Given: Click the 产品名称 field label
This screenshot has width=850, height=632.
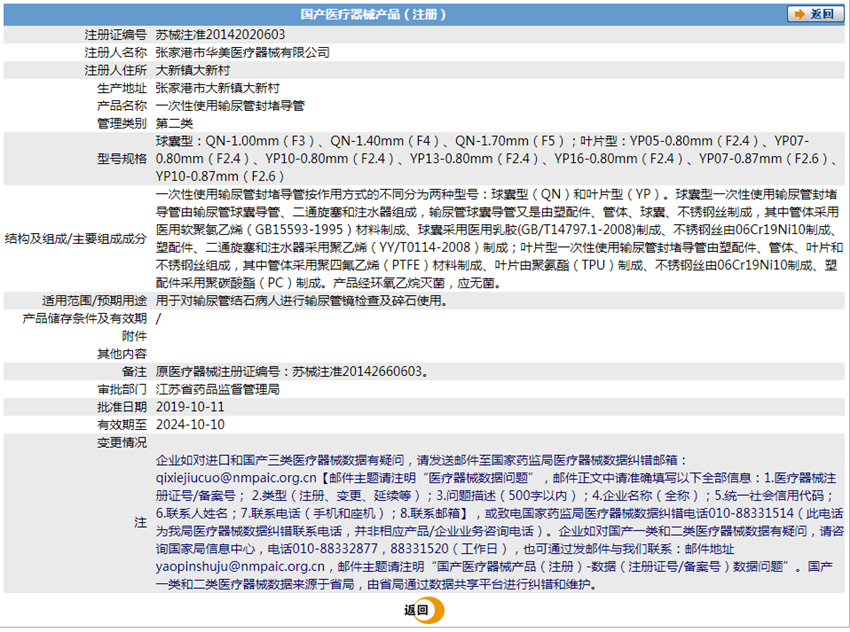Looking at the screenshot, I should click(x=121, y=106).
